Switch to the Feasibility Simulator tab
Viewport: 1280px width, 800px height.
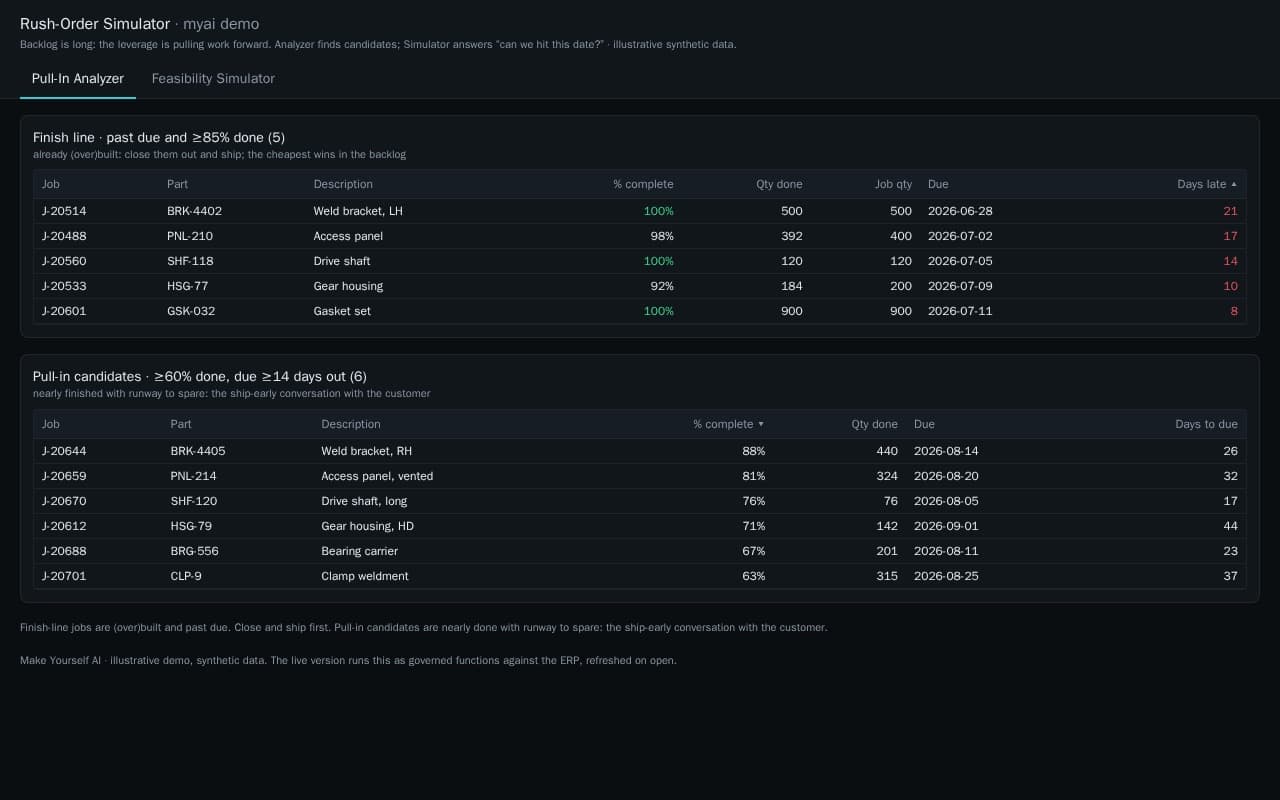[x=213, y=78]
